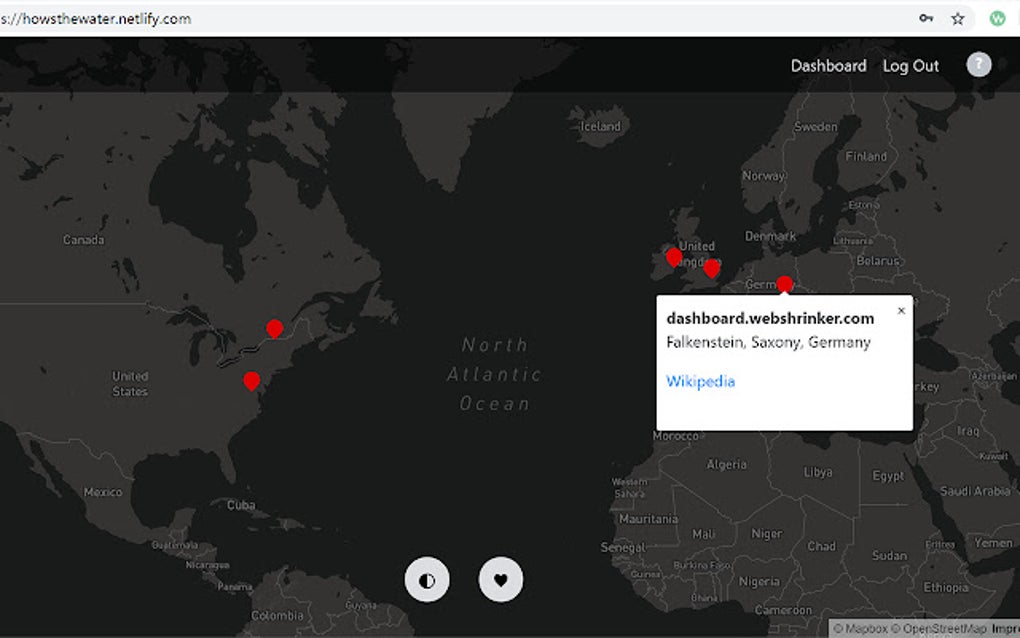Click the help question mark icon

click(x=978, y=65)
